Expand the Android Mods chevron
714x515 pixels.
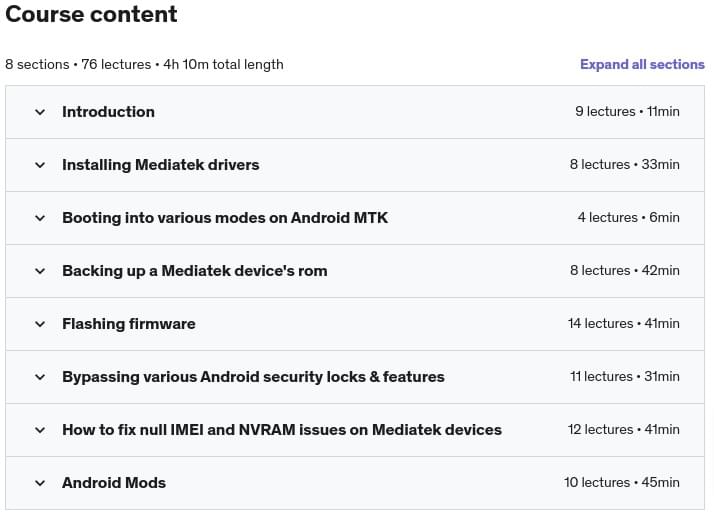(40, 483)
